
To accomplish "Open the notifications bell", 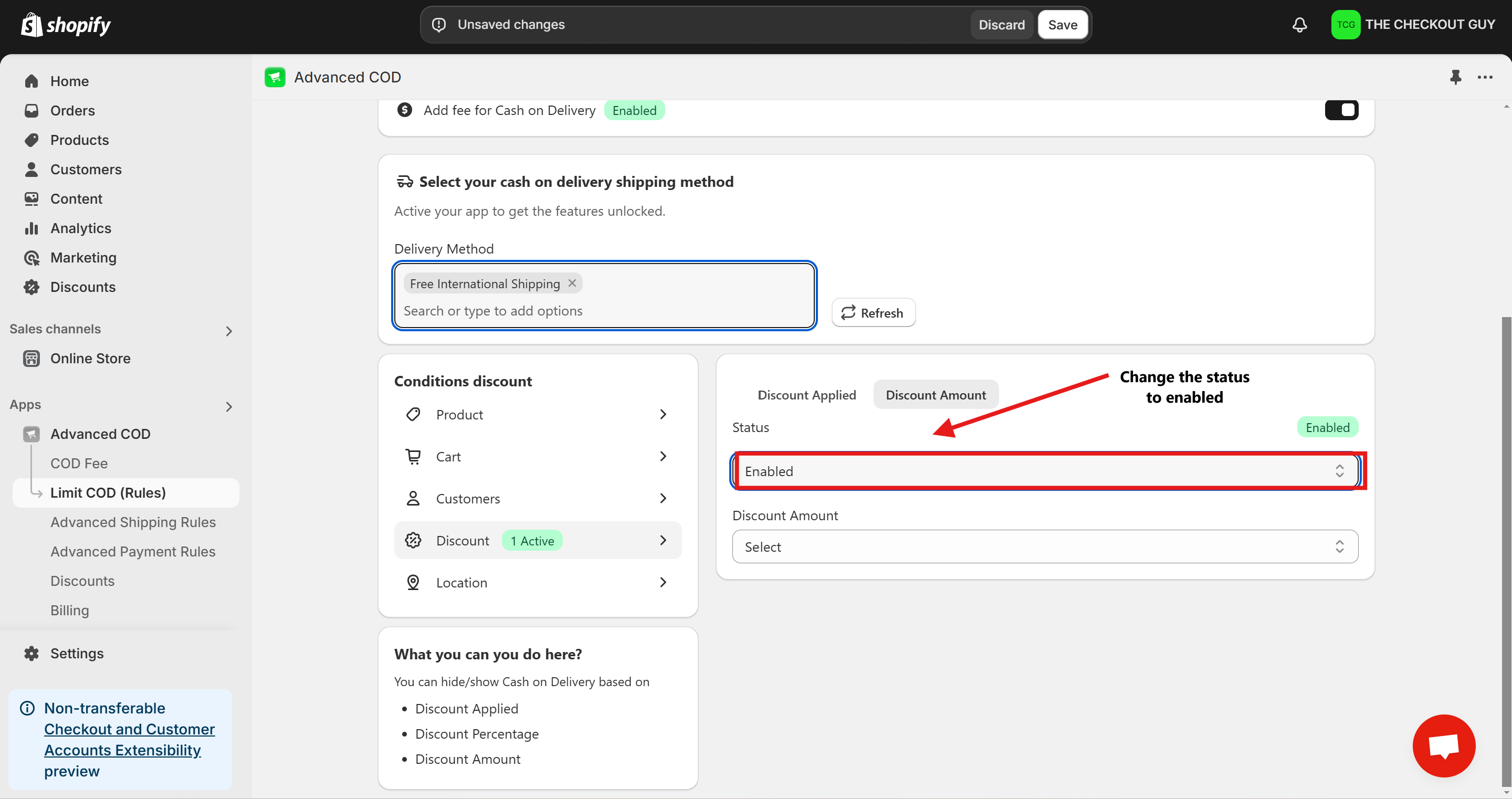I will click(x=1299, y=25).
